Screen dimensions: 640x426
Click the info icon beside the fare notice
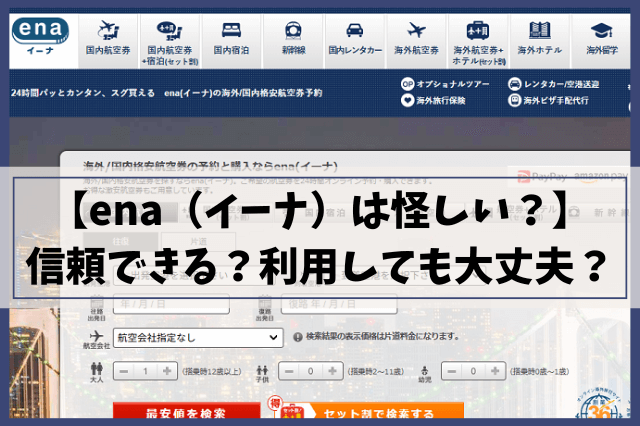point(298,337)
